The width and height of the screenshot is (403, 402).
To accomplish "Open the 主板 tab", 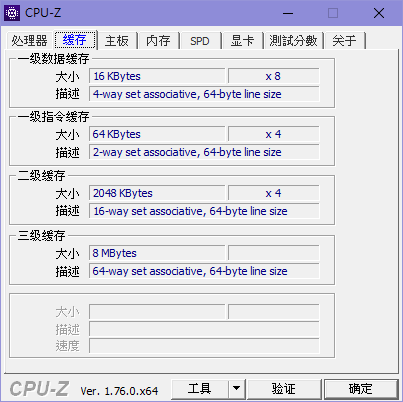I will tap(117, 41).
